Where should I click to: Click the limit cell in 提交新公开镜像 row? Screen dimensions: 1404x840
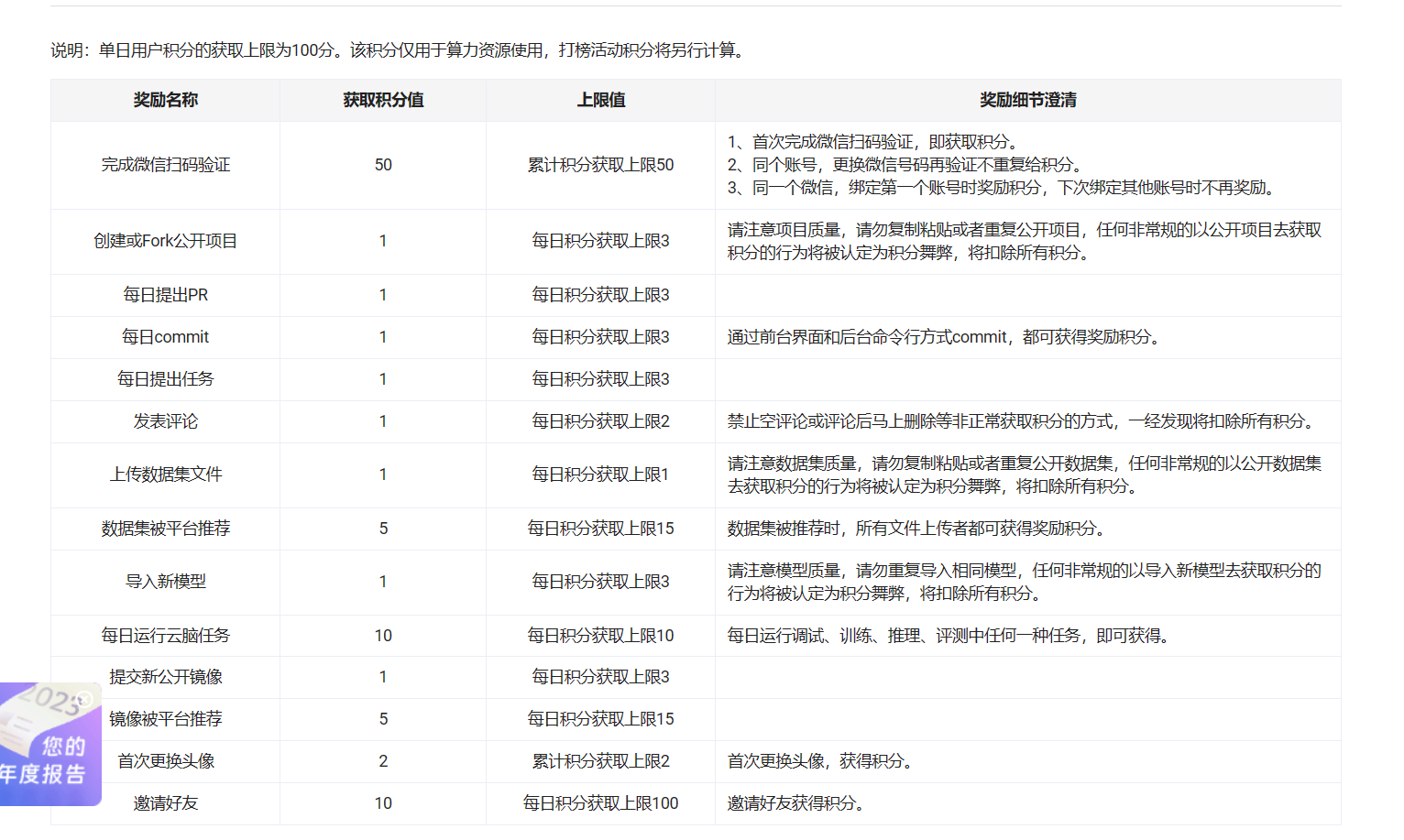[x=601, y=677]
